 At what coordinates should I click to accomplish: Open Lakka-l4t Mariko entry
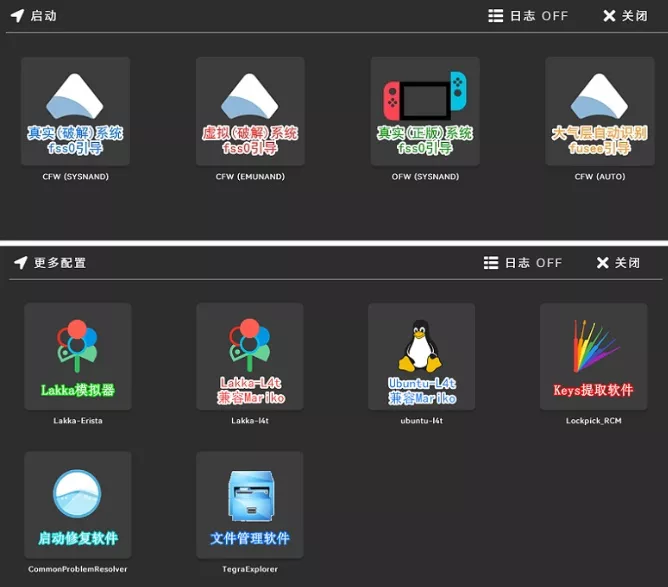pyautogui.click(x=250, y=357)
